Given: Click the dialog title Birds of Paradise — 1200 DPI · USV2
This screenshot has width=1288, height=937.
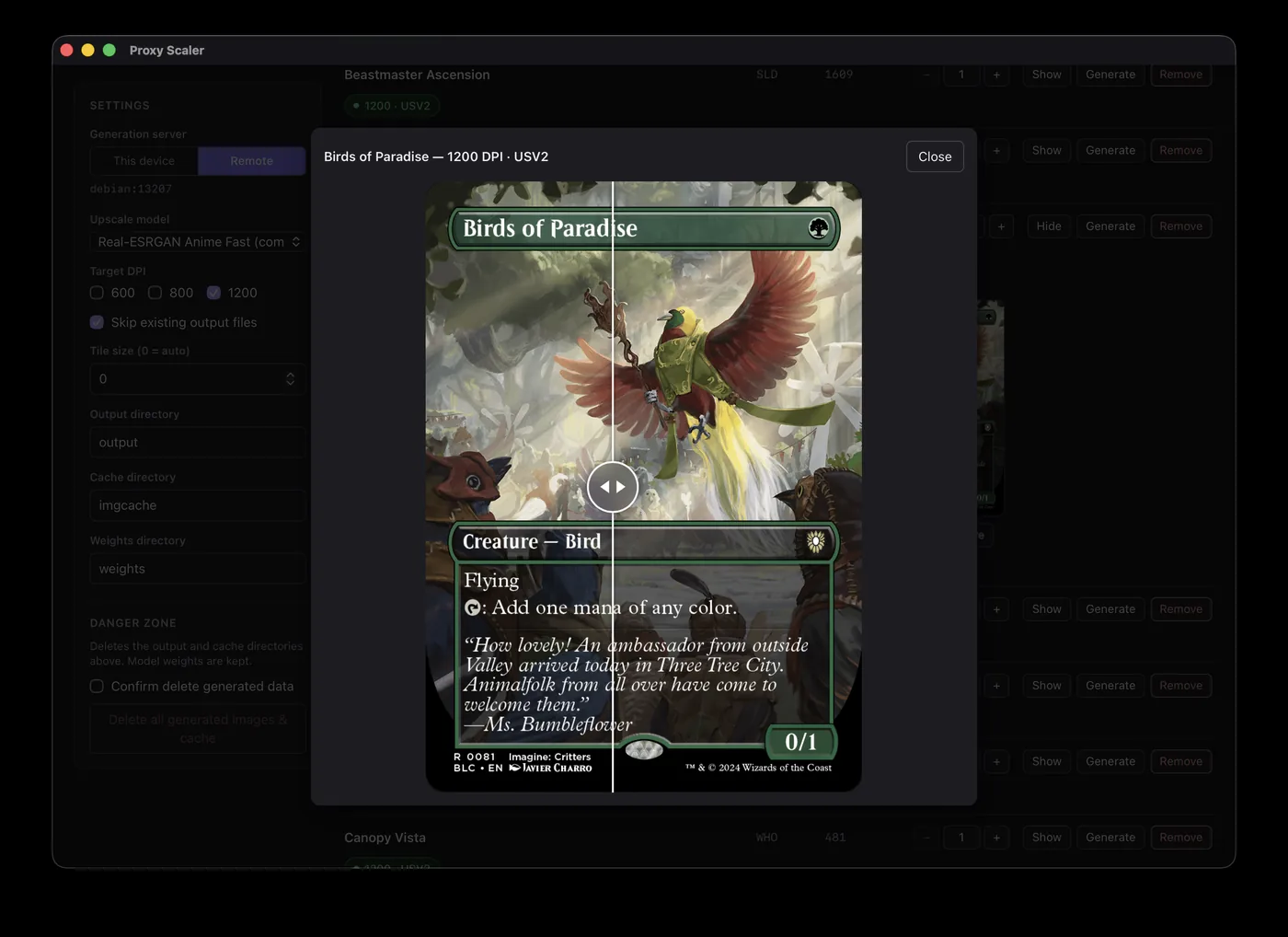Looking at the screenshot, I should click(x=436, y=156).
